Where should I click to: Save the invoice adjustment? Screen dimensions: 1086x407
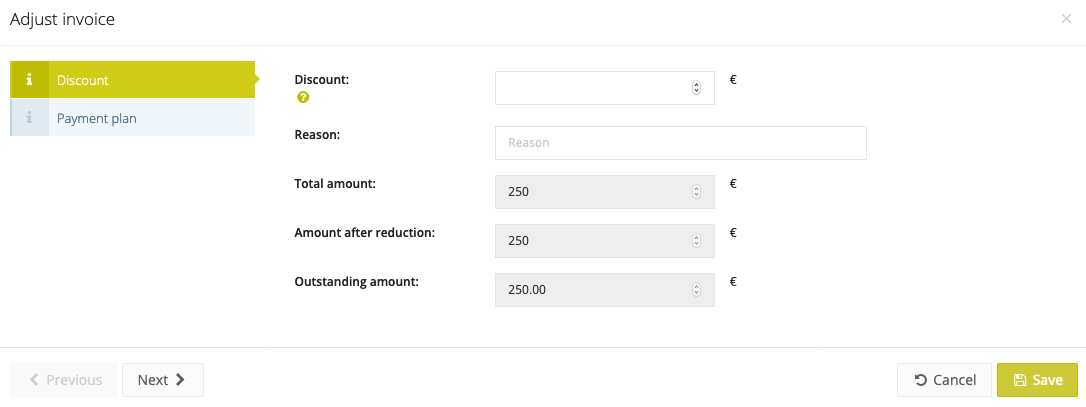tap(1037, 380)
